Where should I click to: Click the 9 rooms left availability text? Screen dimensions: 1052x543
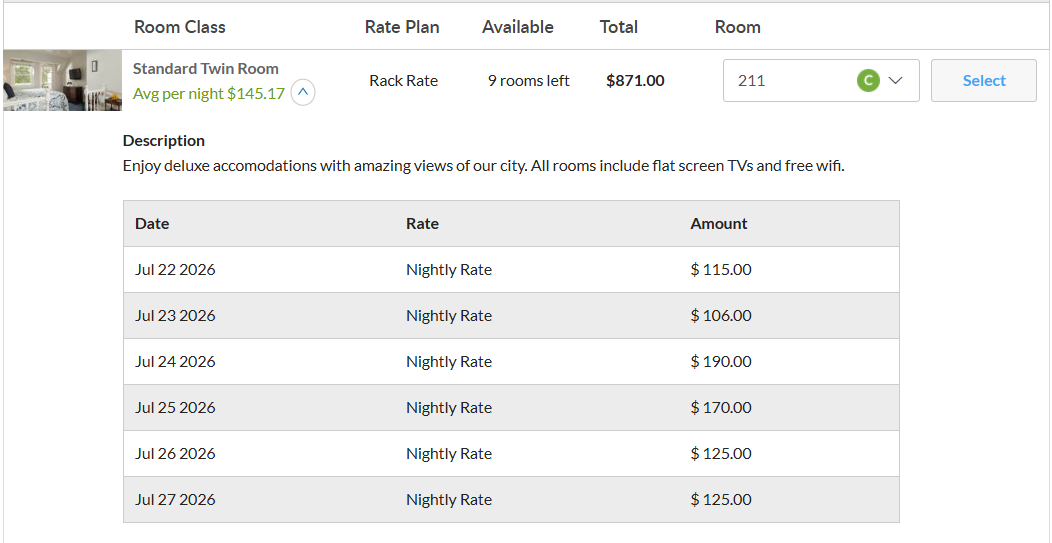pos(529,81)
